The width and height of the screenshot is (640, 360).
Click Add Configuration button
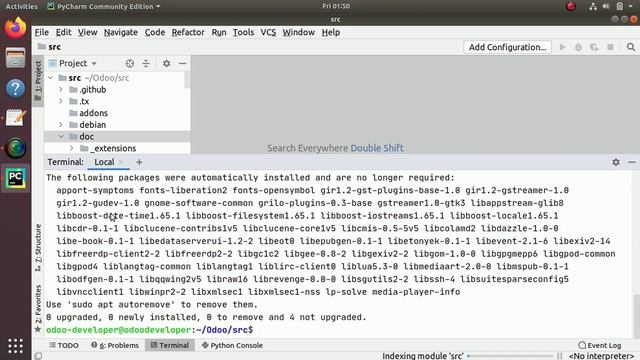[507, 47]
